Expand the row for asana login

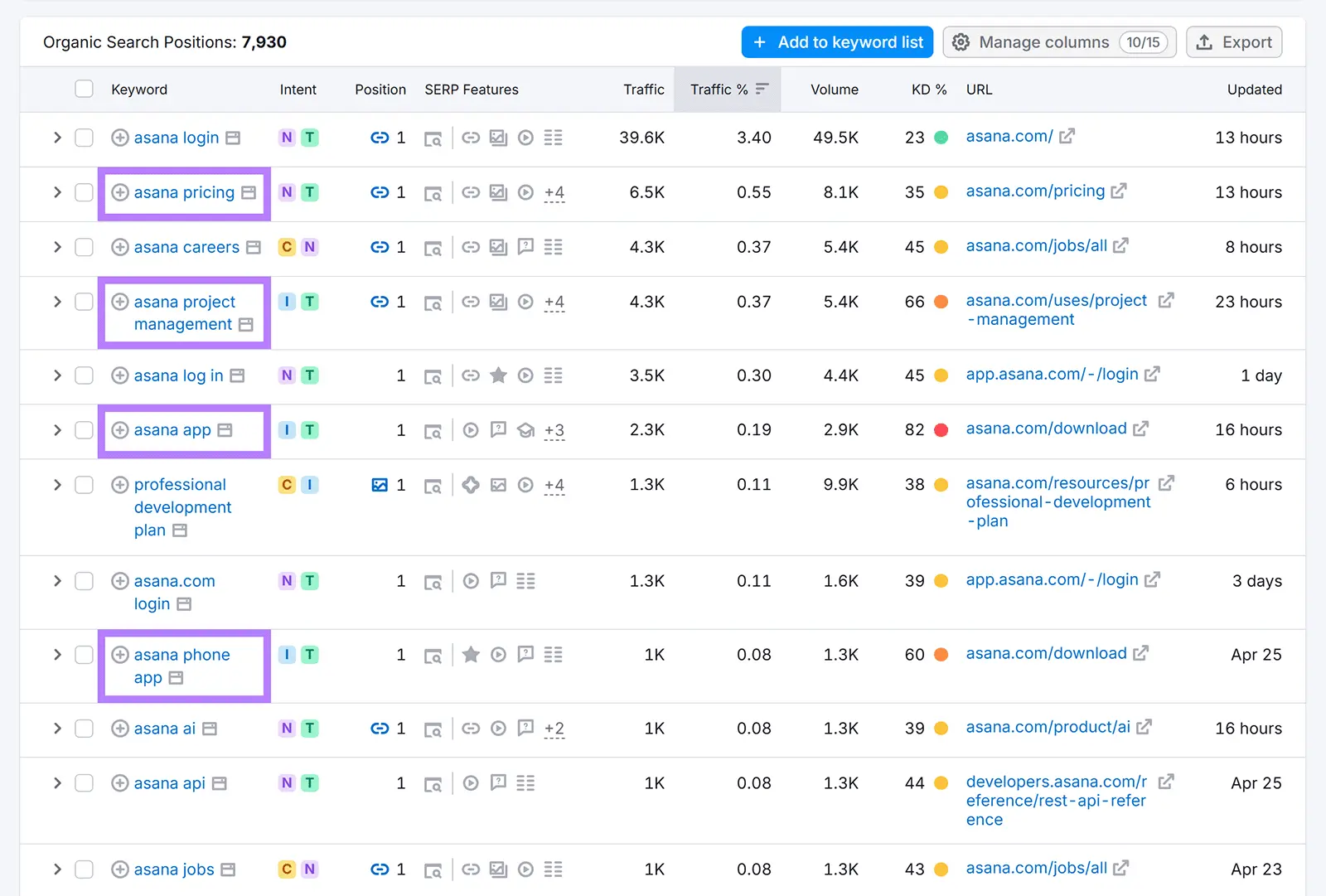click(57, 138)
